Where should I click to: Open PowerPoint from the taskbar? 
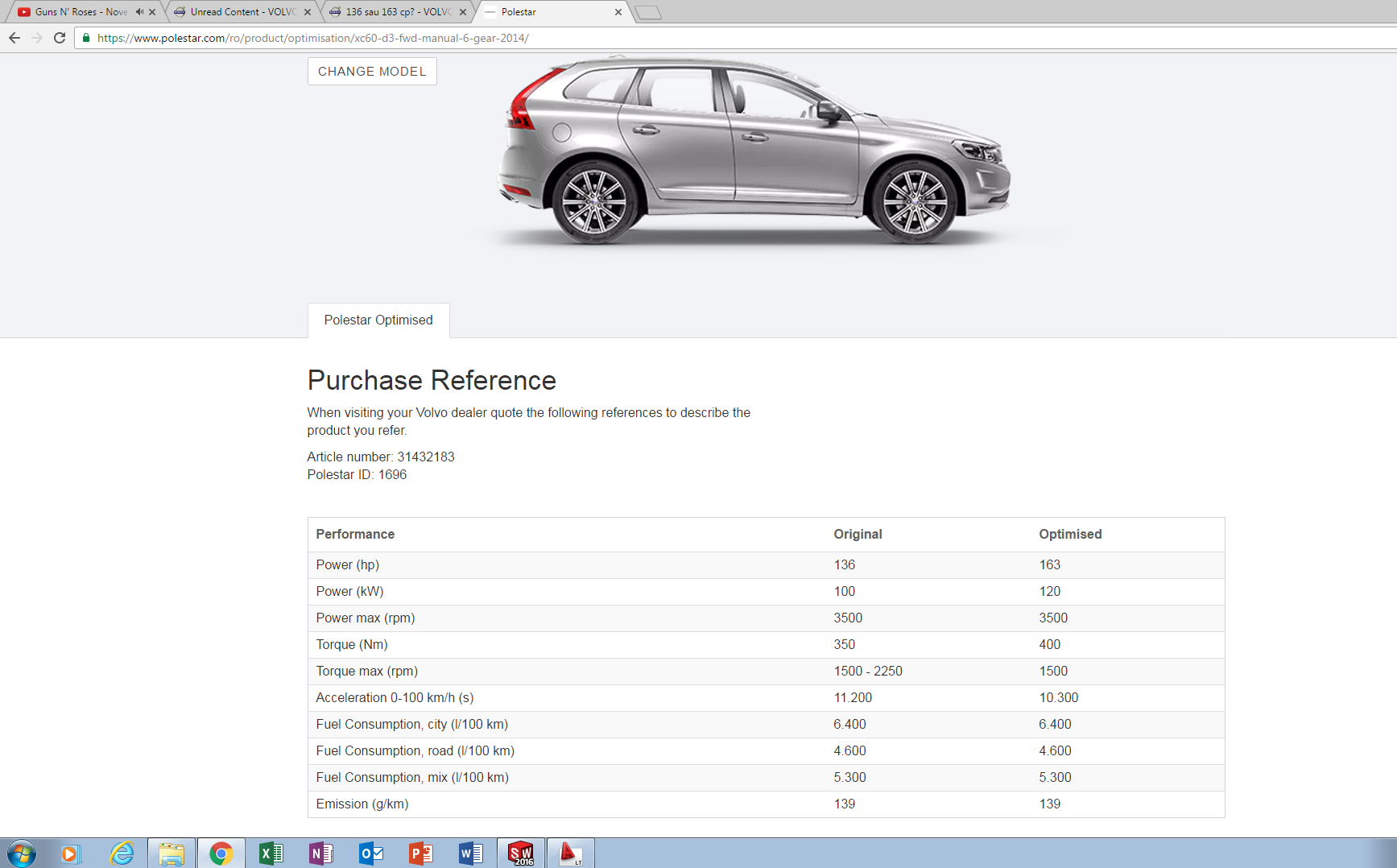[x=421, y=854]
